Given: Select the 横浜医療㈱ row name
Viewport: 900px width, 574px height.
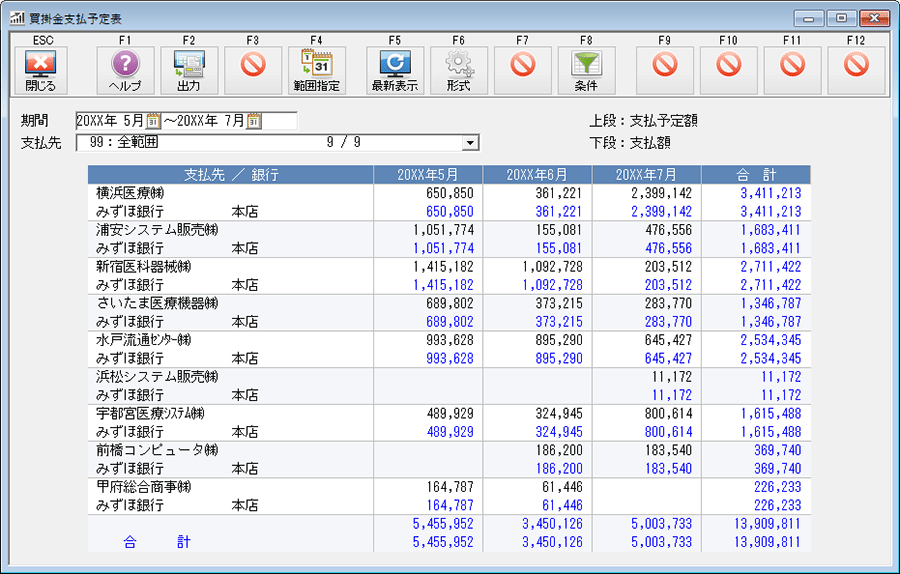Looking at the screenshot, I should 130,193.
